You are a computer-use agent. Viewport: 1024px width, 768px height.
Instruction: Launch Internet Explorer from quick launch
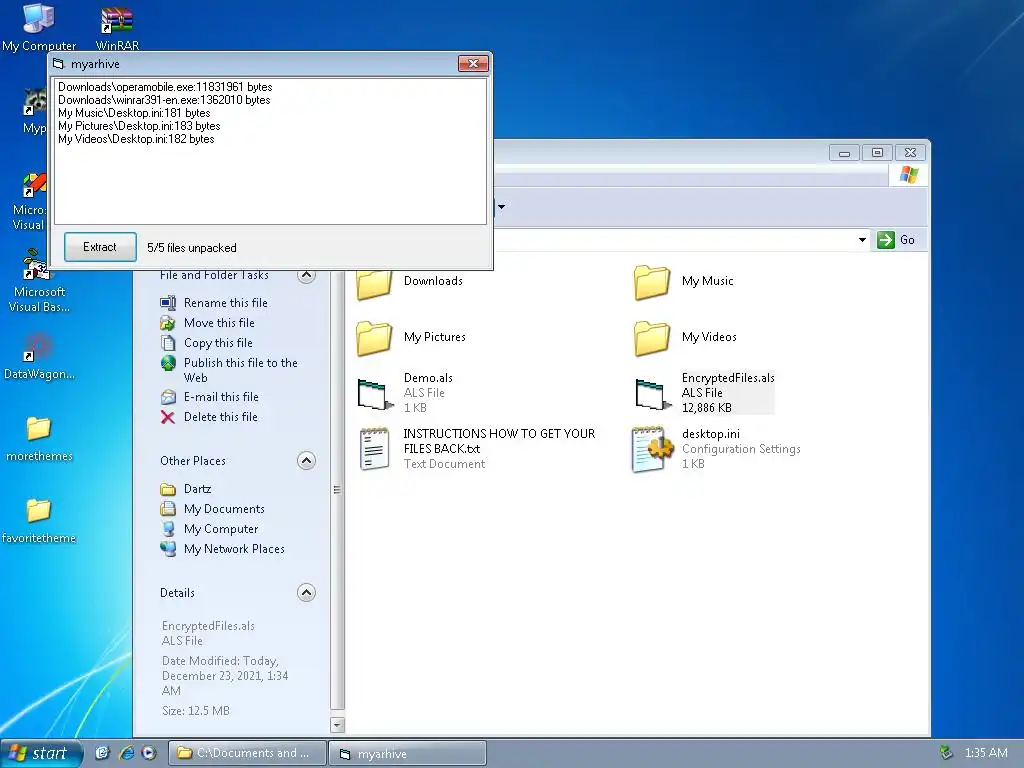(127, 753)
